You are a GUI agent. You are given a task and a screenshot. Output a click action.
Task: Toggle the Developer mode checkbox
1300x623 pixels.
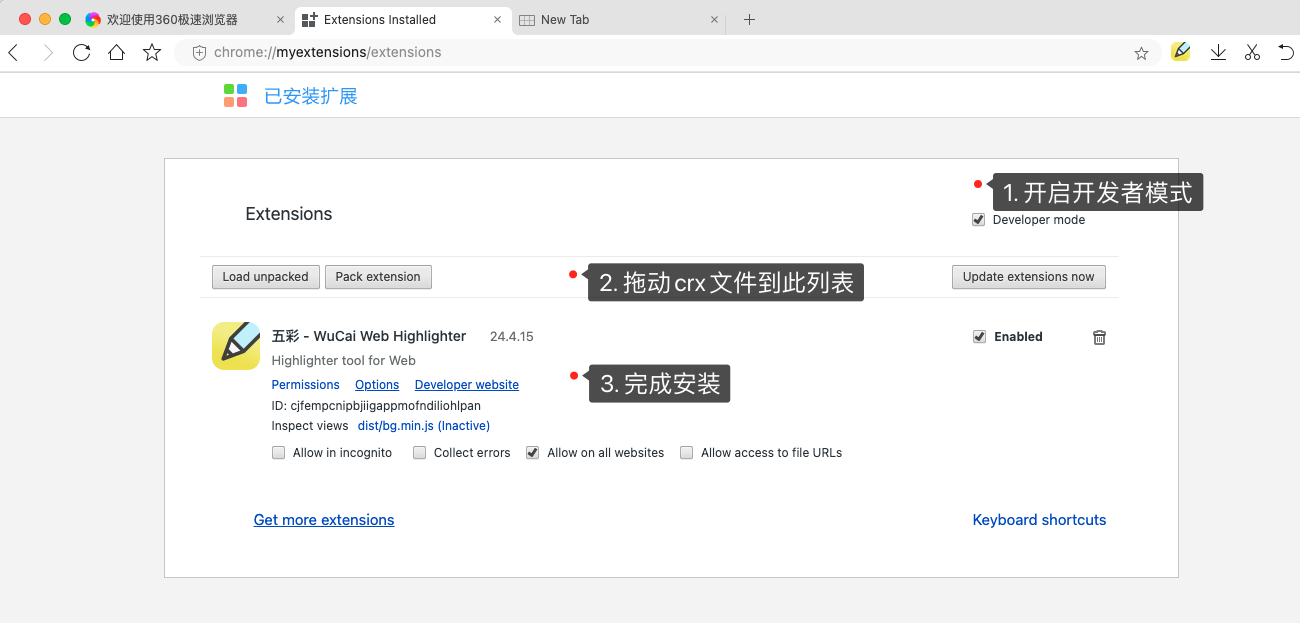pyautogui.click(x=979, y=220)
